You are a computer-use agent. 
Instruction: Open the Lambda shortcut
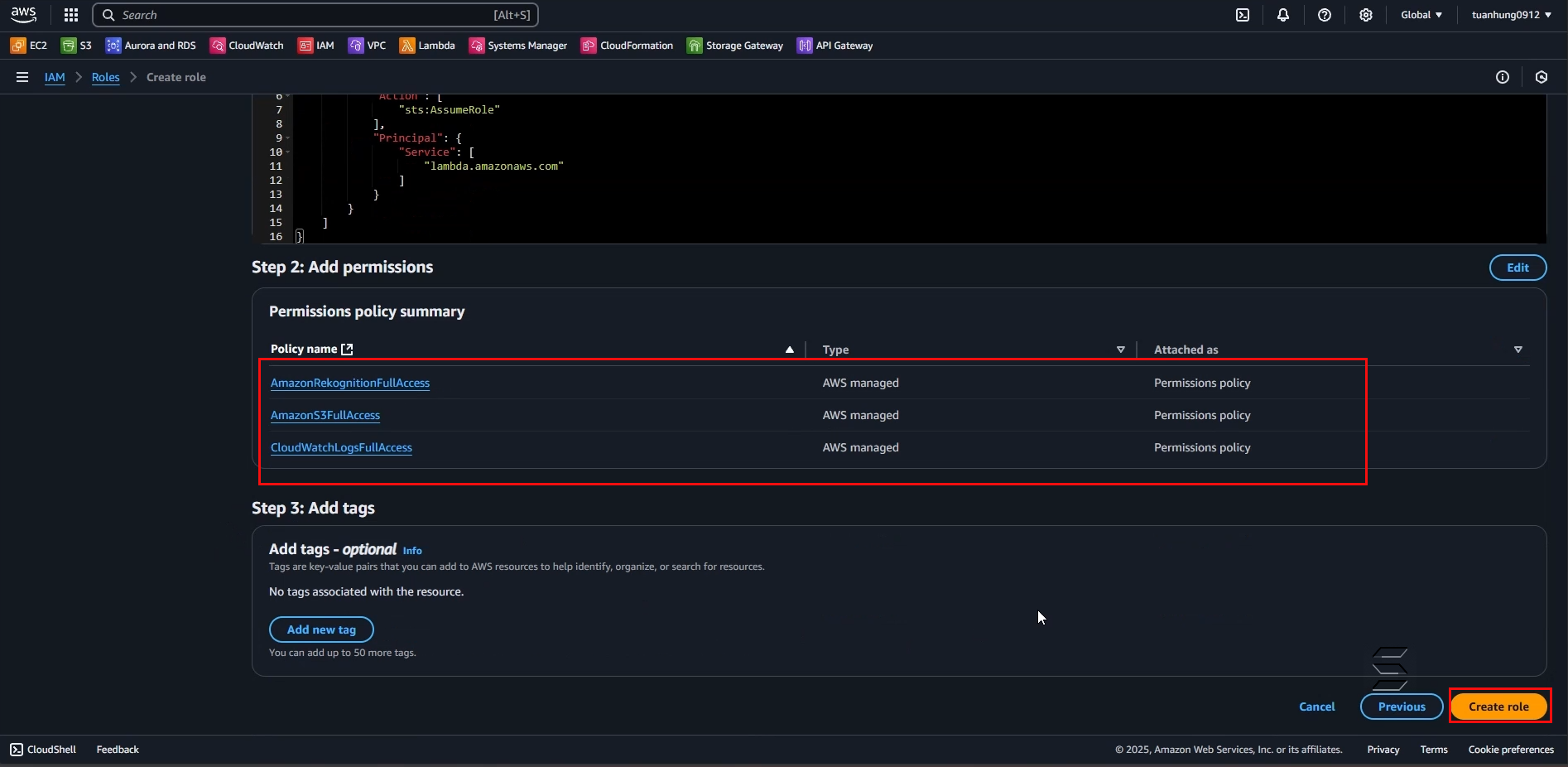pyautogui.click(x=427, y=46)
